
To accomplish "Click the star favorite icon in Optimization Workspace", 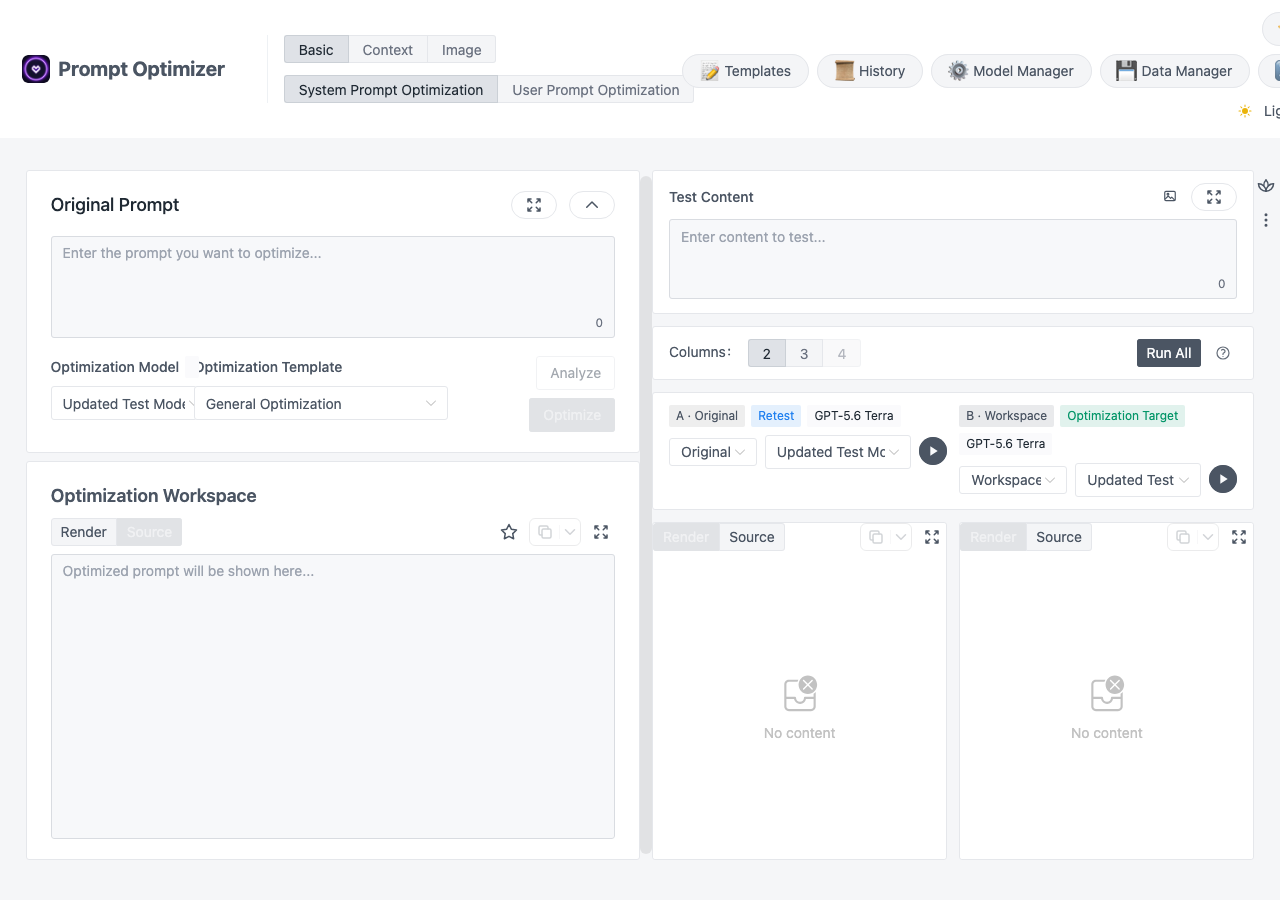I will (x=509, y=532).
